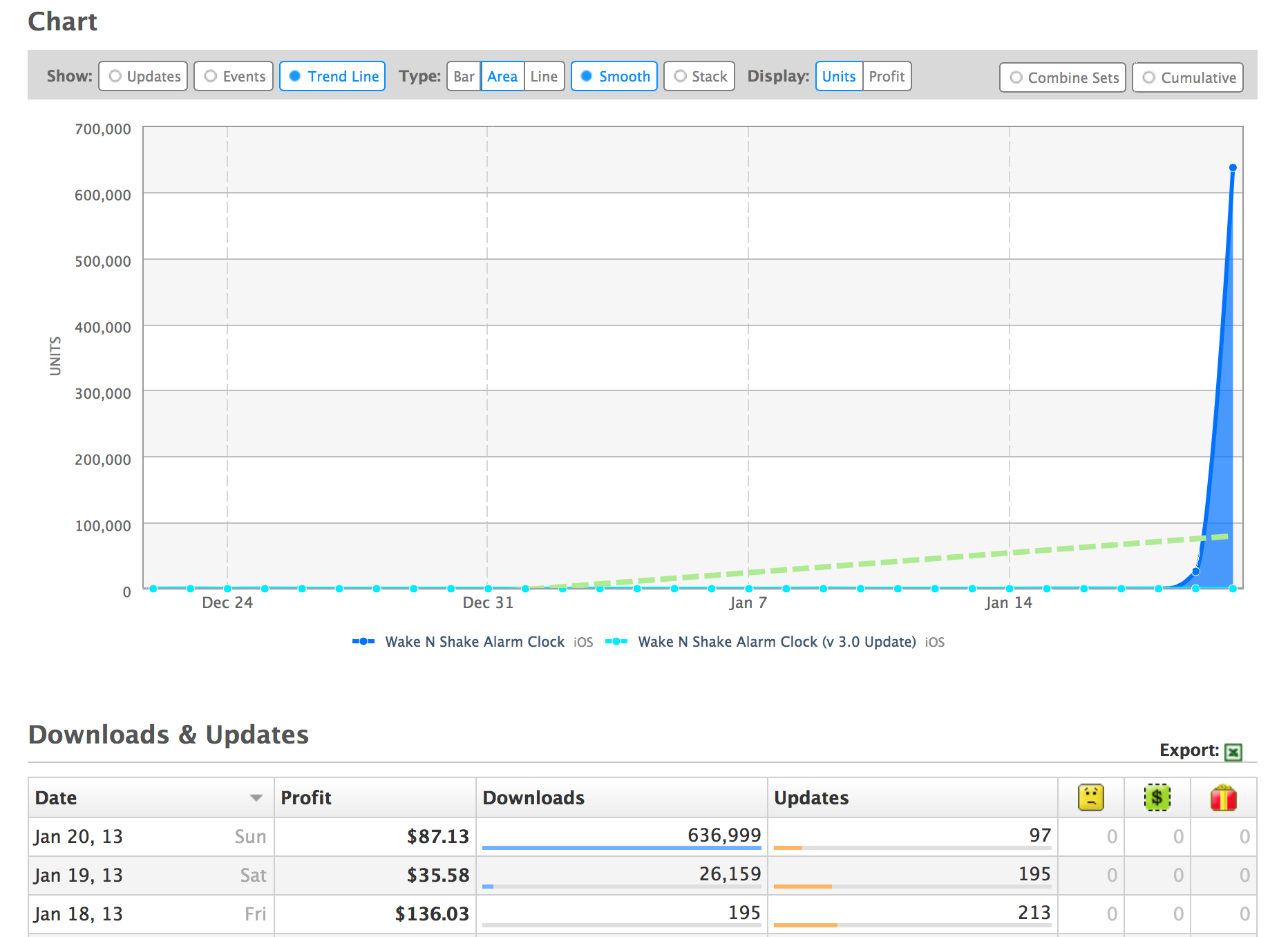Image resolution: width=1288 pixels, height=937 pixels.
Task: Click the Downloads column header
Action: pyautogui.click(x=622, y=797)
